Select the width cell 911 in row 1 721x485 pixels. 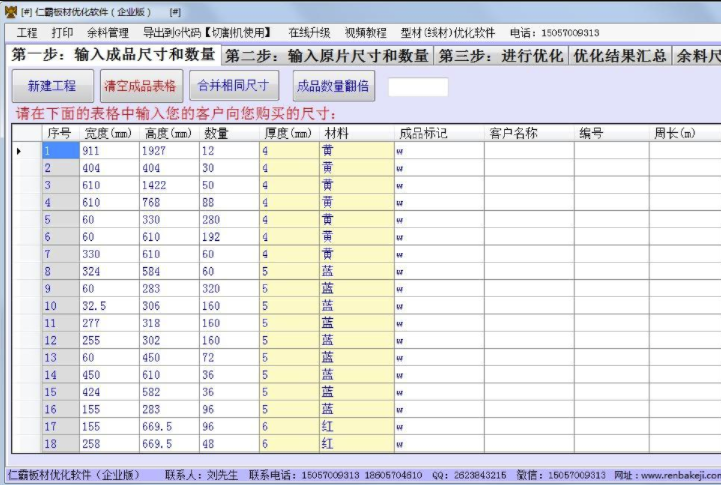click(109, 151)
